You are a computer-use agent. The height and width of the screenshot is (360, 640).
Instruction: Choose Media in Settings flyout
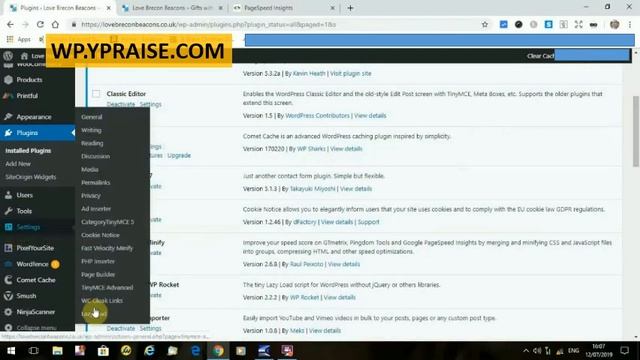[89, 169]
